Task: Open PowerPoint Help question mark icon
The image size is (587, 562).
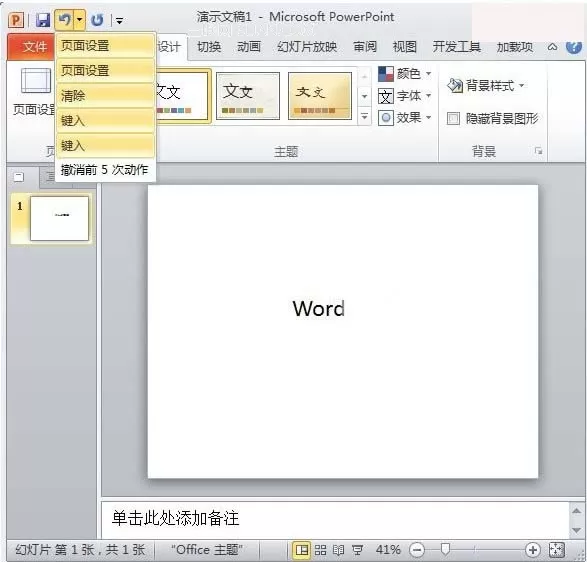Action: 574,47
